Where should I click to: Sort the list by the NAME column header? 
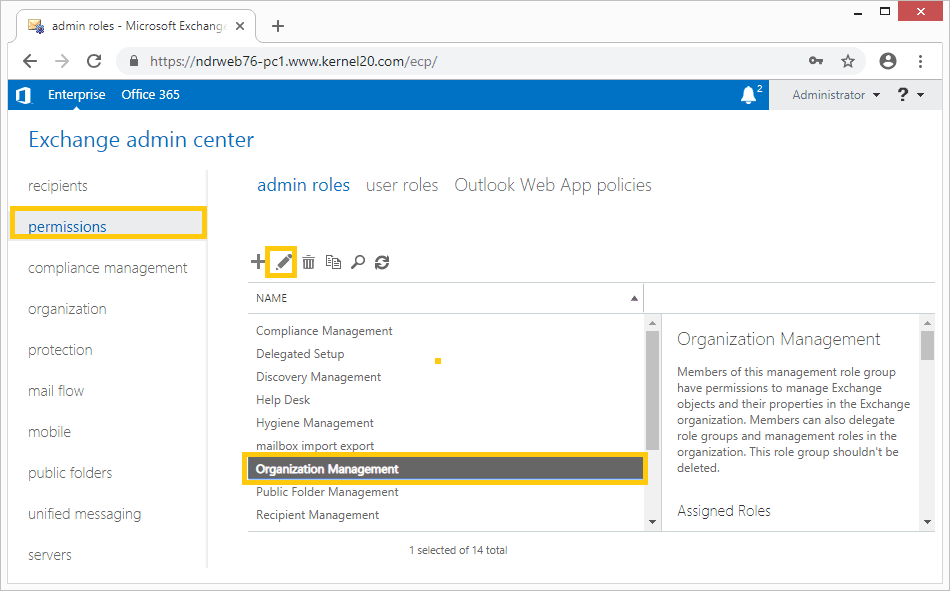tap(445, 298)
